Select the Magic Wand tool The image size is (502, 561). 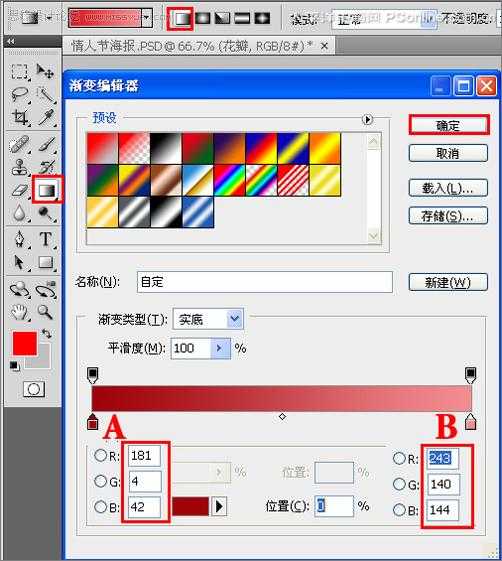[x=46, y=95]
